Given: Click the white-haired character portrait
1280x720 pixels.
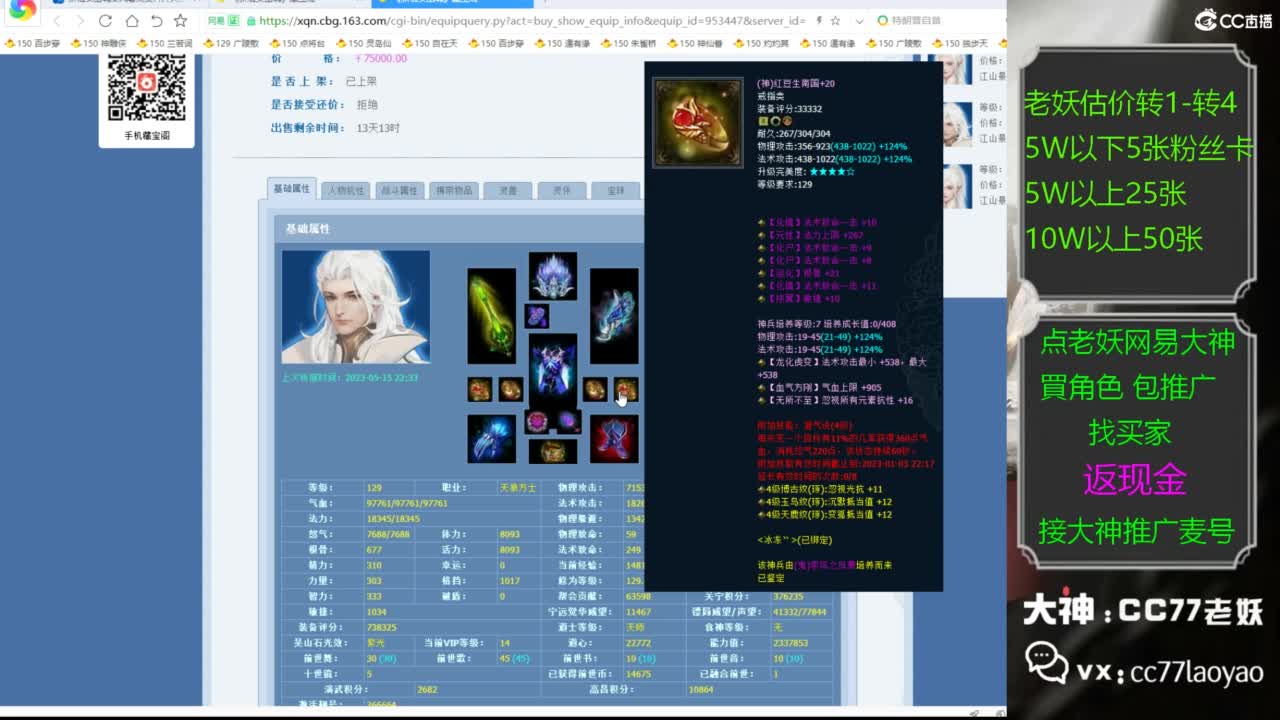Looking at the screenshot, I should [355, 305].
